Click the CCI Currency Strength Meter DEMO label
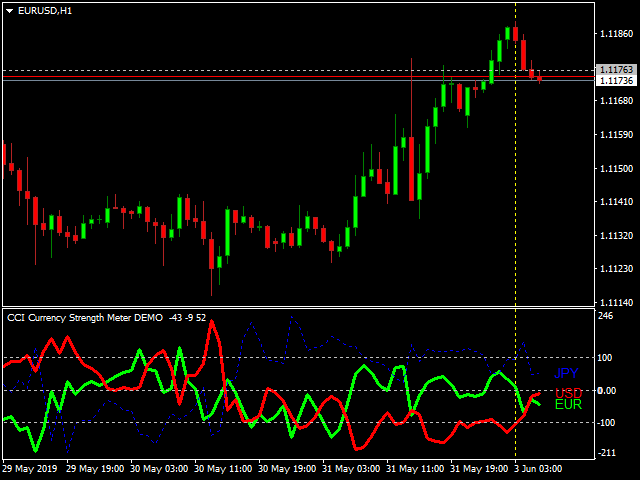Screen dimensions: 640x480 85,318
